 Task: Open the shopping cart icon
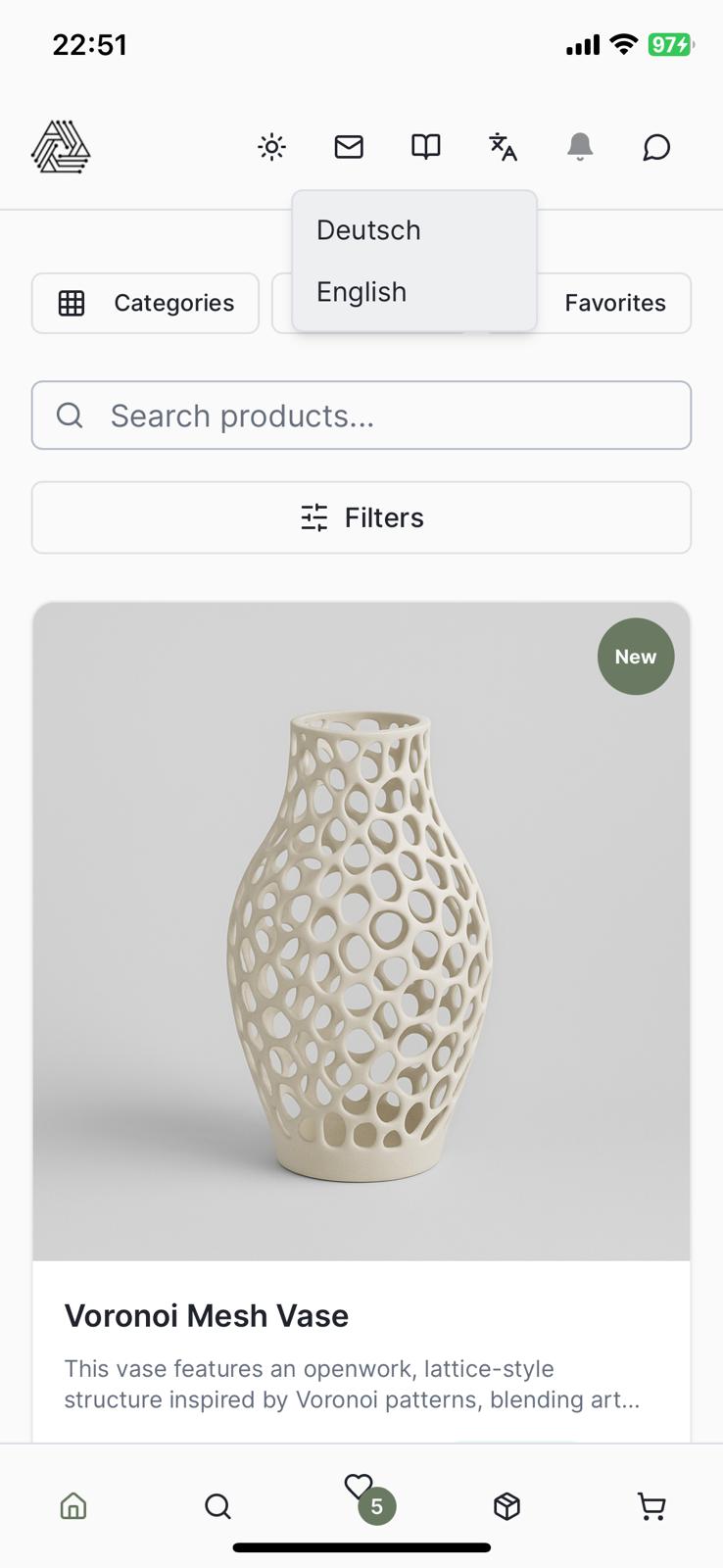(x=651, y=1505)
